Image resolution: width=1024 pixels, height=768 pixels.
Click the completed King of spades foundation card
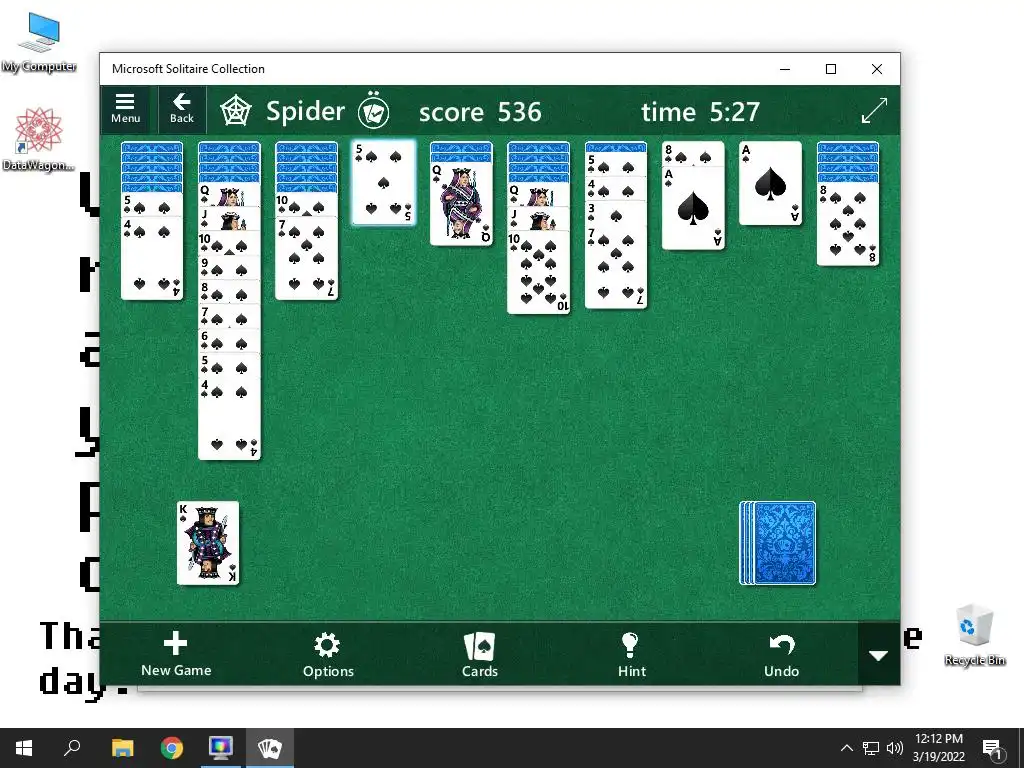[x=208, y=543]
